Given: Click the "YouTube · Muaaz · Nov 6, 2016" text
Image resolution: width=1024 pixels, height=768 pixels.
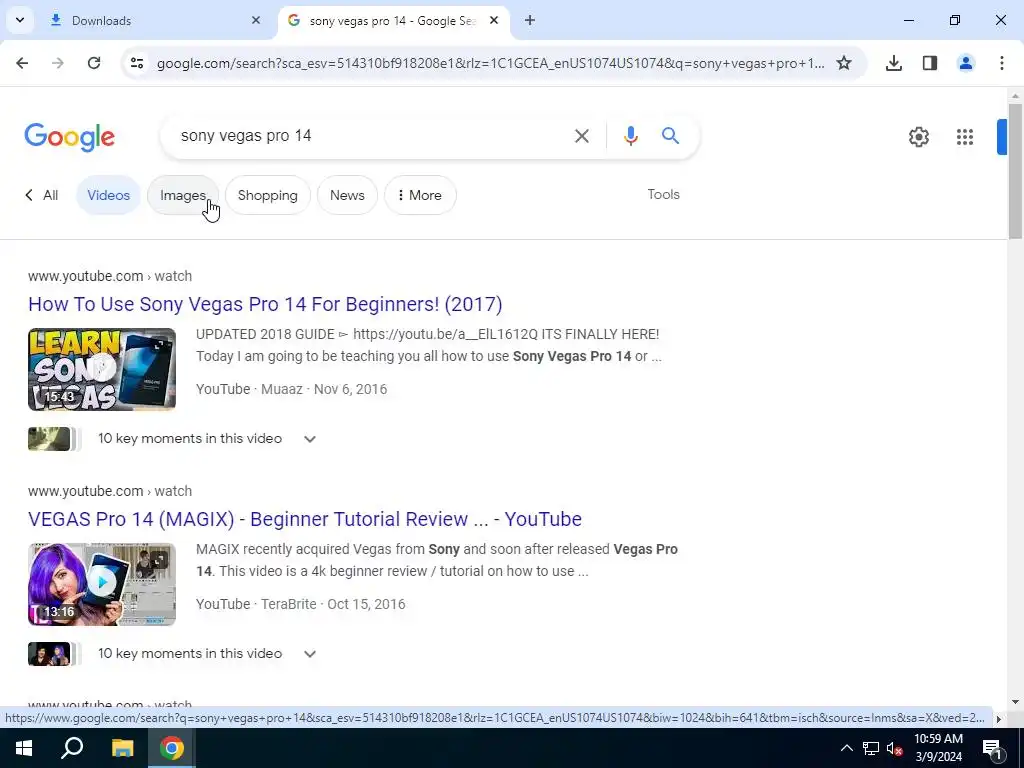Looking at the screenshot, I should tap(291, 389).
